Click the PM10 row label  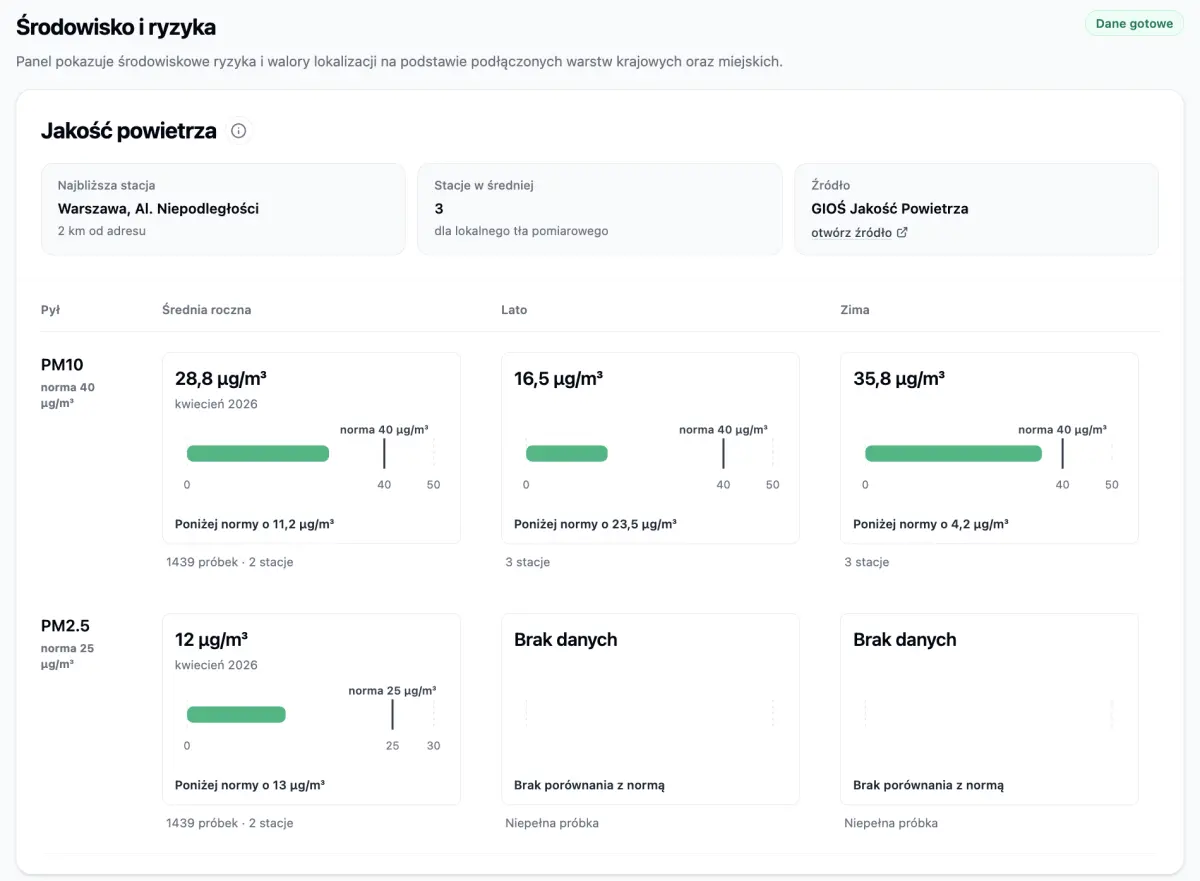(x=62, y=365)
